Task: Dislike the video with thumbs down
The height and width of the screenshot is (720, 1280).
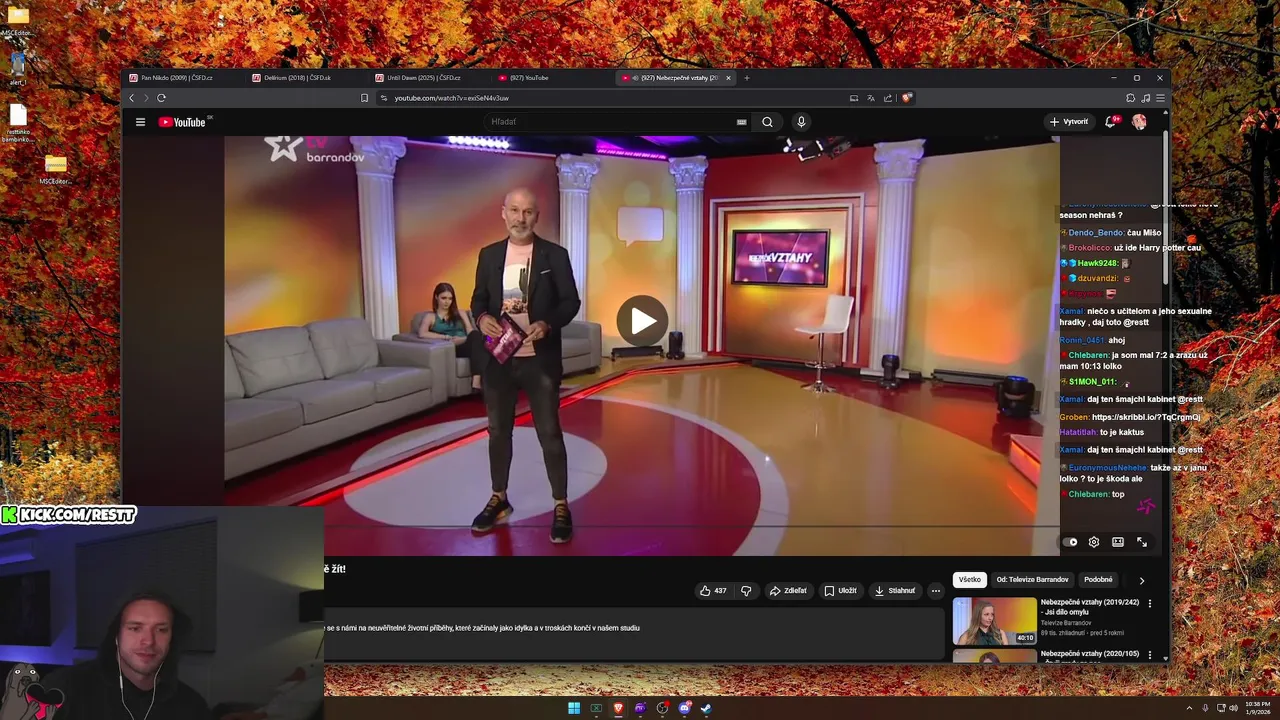Action: coord(746,591)
